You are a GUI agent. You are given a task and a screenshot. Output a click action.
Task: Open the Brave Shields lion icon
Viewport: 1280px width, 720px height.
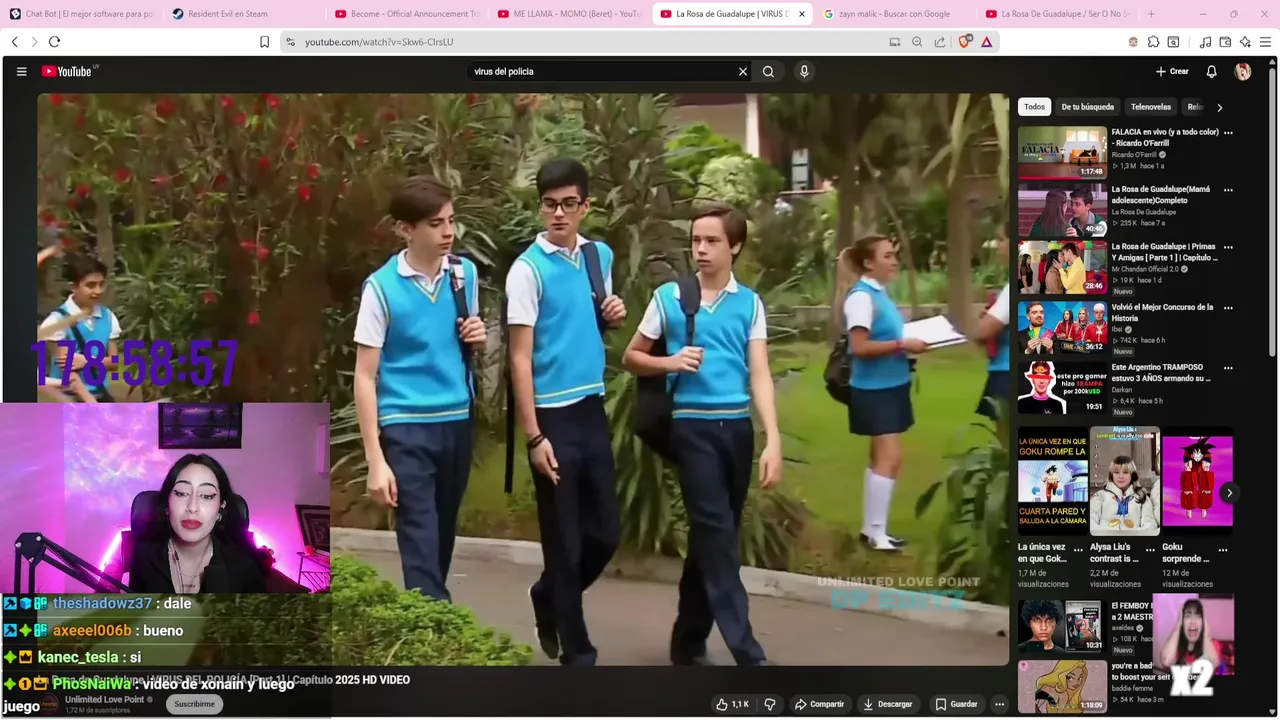click(x=965, y=42)
